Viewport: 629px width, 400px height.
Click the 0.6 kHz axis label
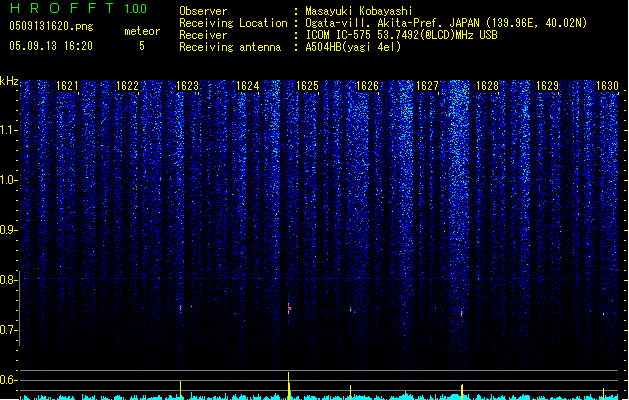[x=9, y=380]
